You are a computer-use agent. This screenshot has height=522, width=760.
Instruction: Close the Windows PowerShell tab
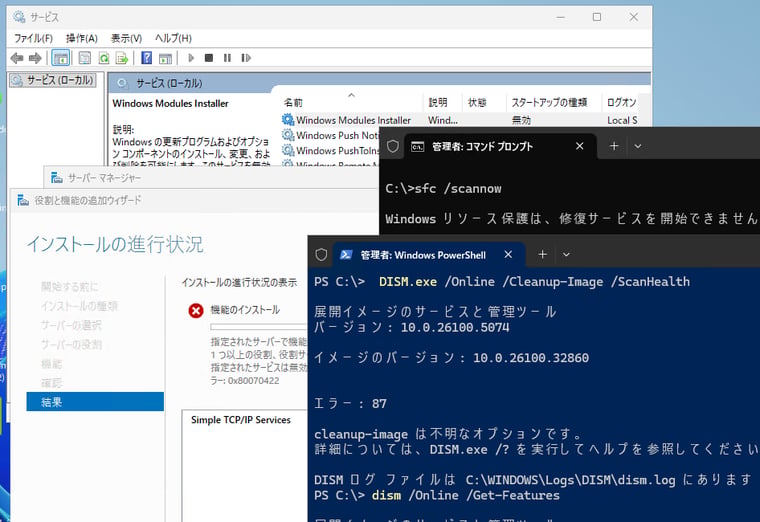coord(508,254)
